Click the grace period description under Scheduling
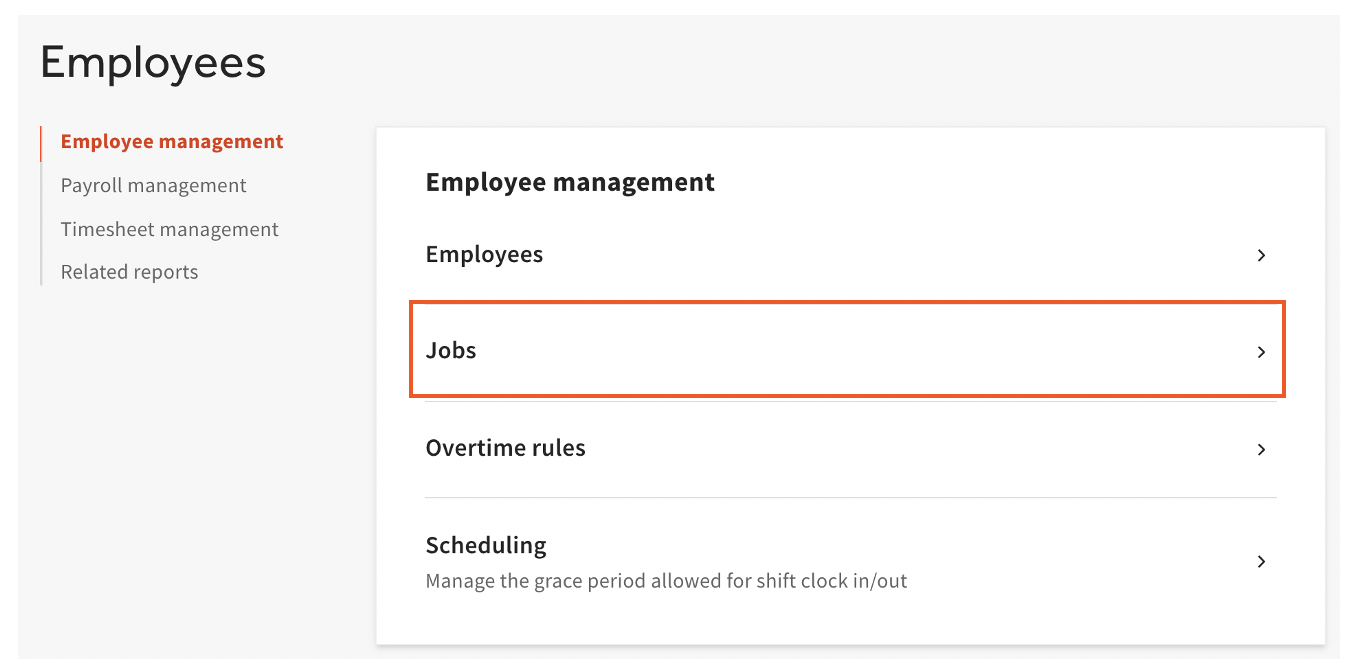This screenshot has width=1358, height=672. click(x=666, y=580)
